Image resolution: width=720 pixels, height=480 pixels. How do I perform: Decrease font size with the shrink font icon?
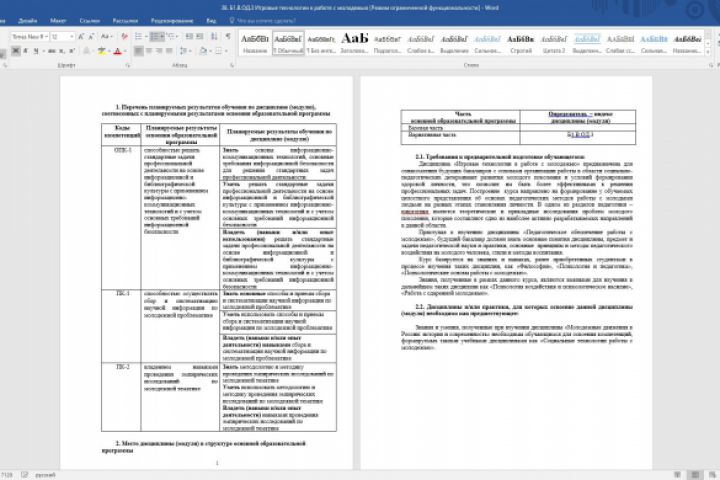[x=91, y=37]
